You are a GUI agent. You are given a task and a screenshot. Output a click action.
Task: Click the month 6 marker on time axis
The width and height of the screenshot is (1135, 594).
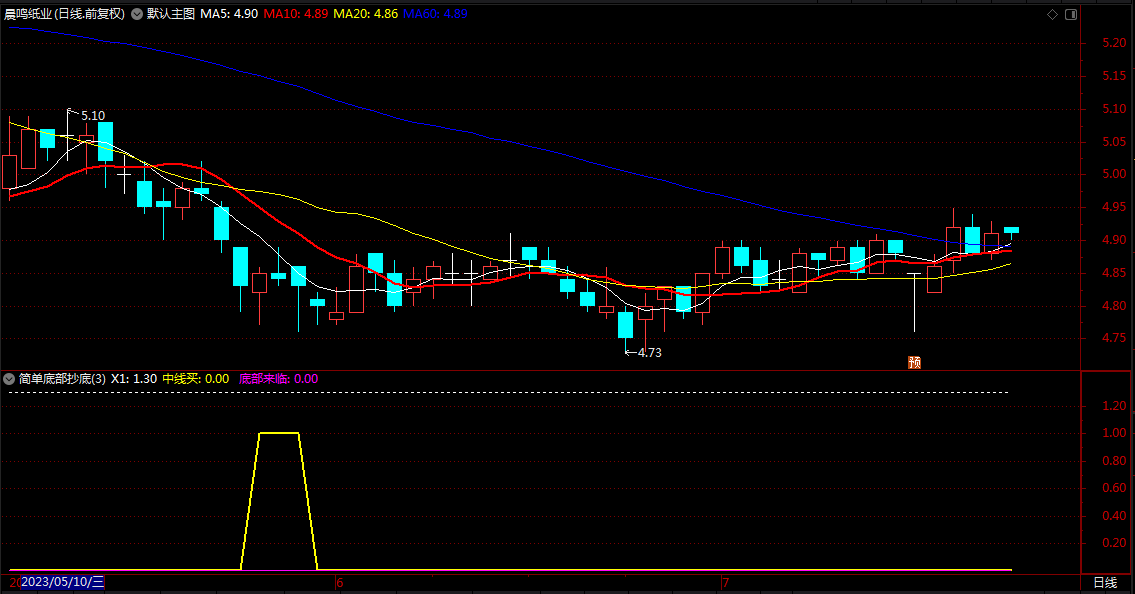pos(339,582)
